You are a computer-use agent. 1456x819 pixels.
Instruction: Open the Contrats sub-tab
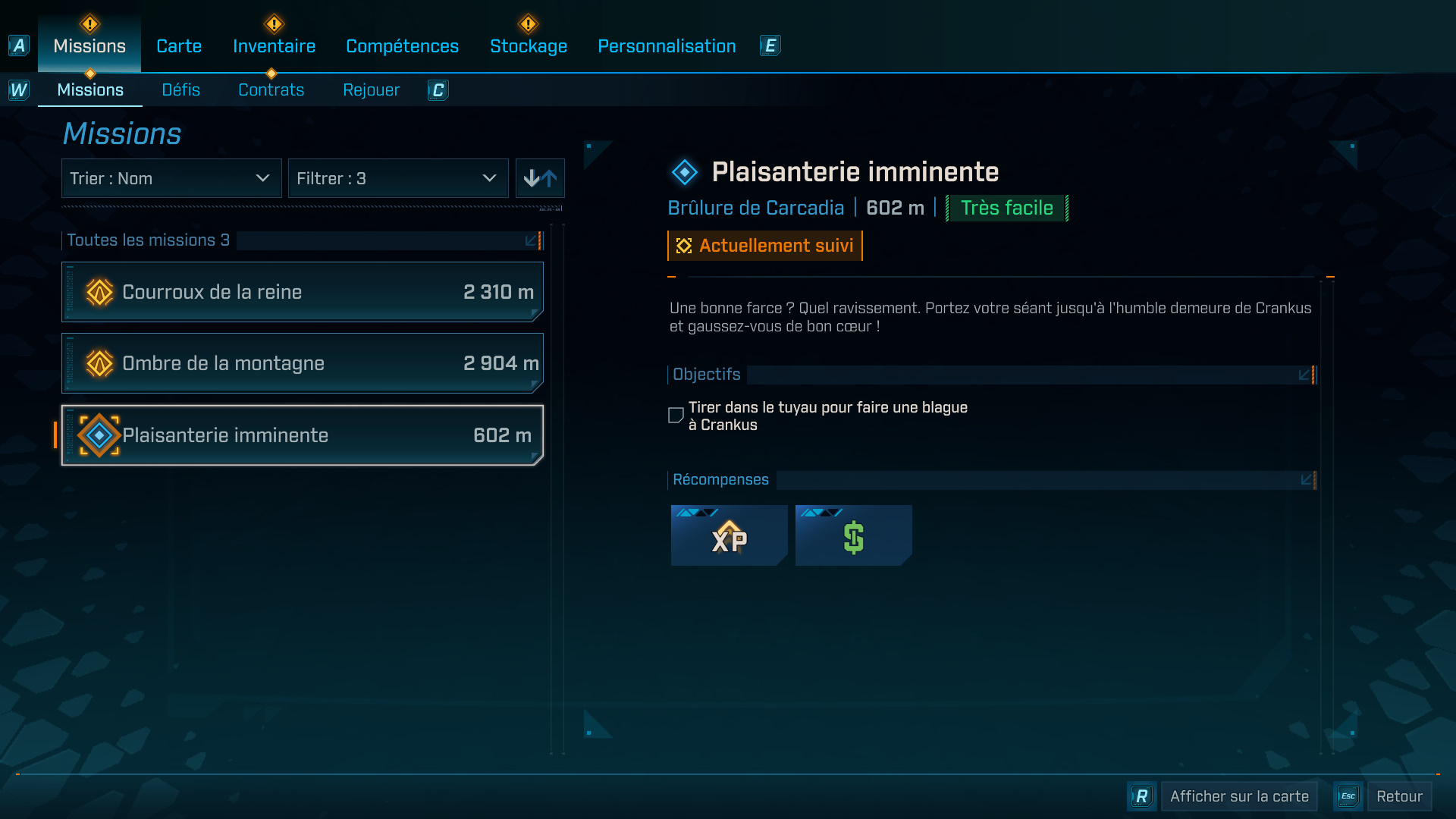pyautogui.click(x=271, y=90)
